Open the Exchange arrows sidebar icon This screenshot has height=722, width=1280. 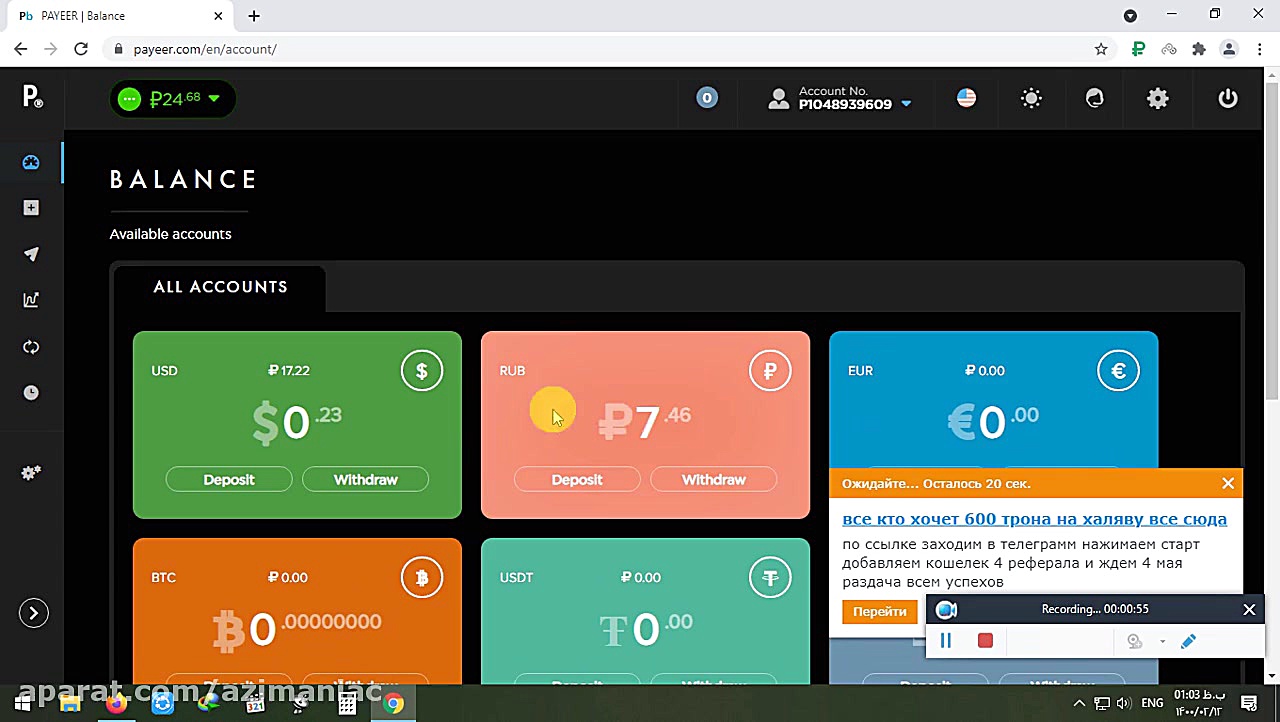click(x=31, y=346)
